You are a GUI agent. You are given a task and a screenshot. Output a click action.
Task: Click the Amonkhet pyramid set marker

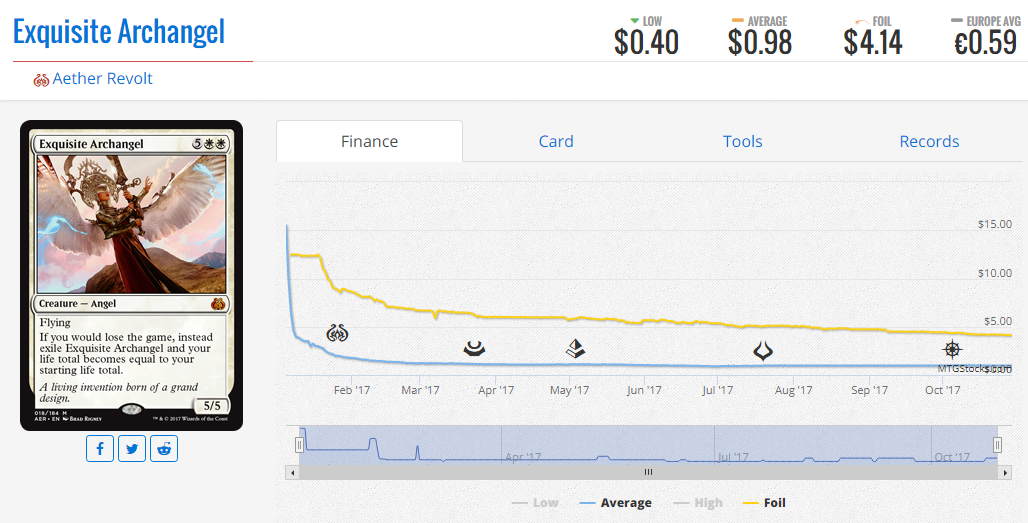(x=575, y=348)
